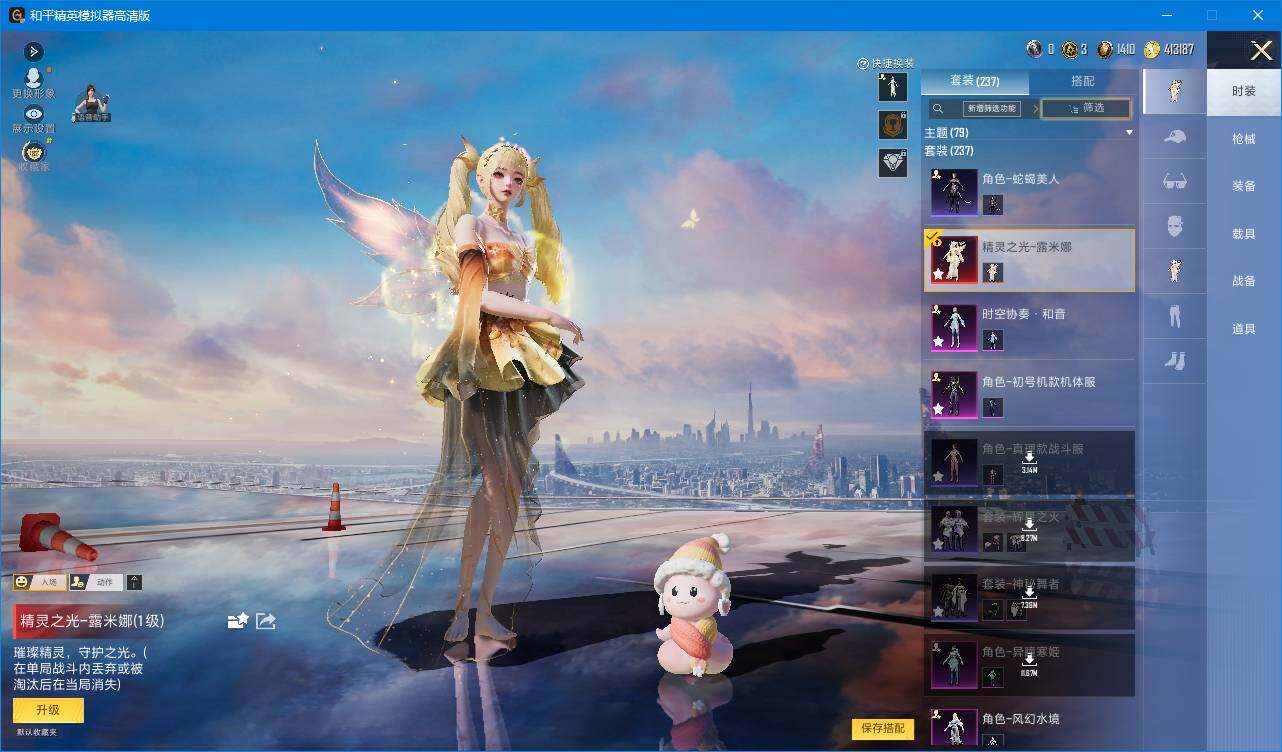Expand the 主题 (79) section arrow
Image resolution: width=1282 pixels, height=752 pixels.
(x=1130, y=132)
